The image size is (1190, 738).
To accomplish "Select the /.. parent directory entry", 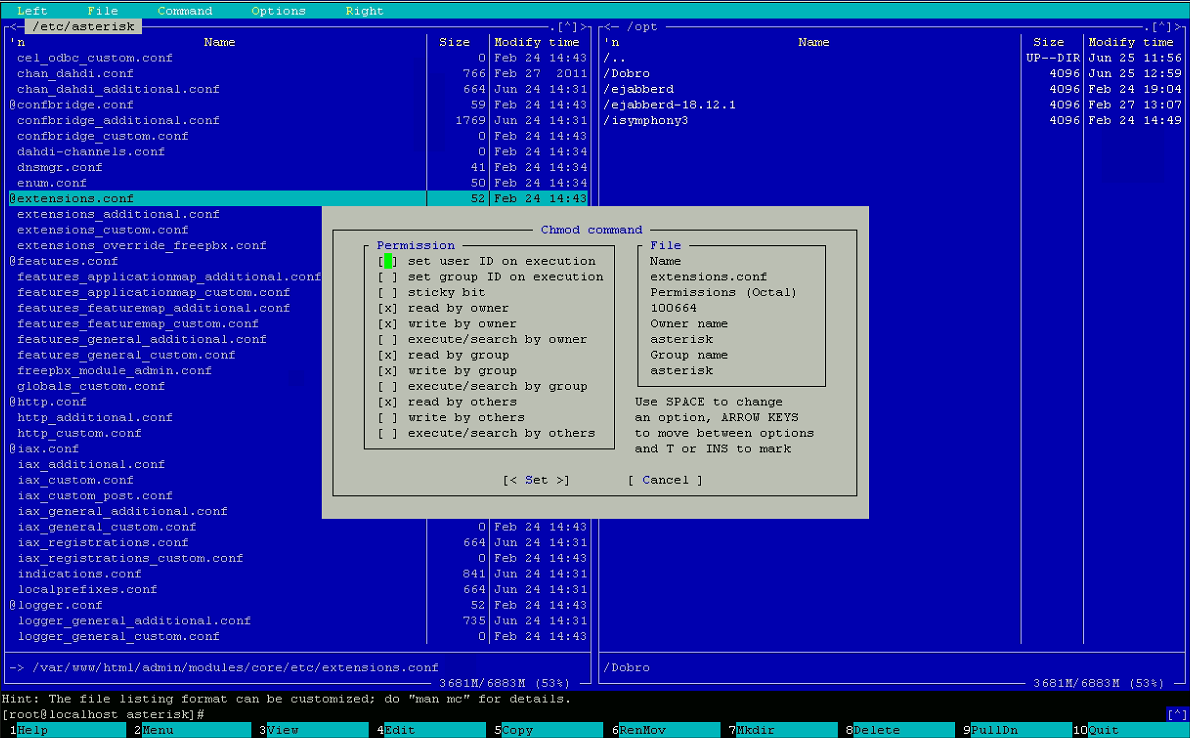I will click(x=614, y=58).
